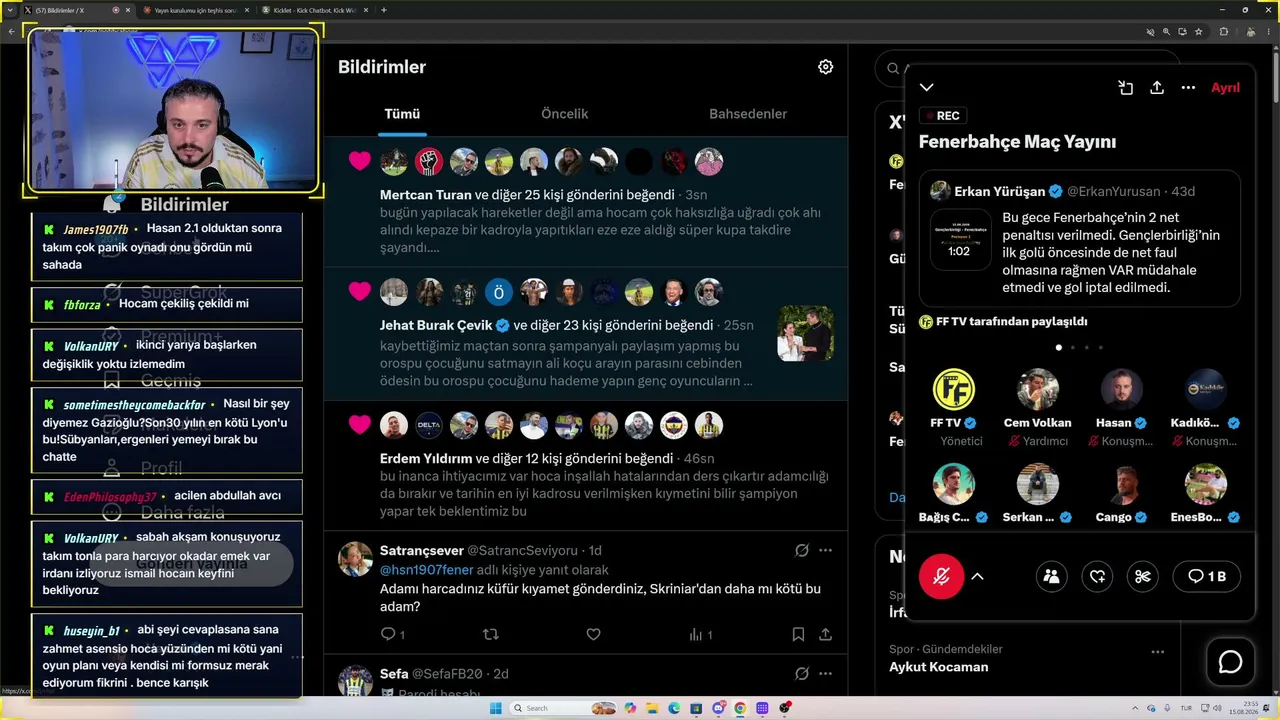
Task: Open Gönderi yayınla post button in sidebar
Action: (192, 564)
